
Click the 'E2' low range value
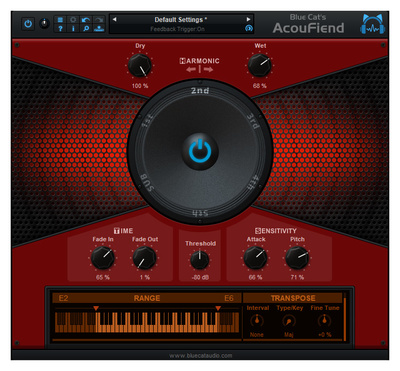pos(63,298)
